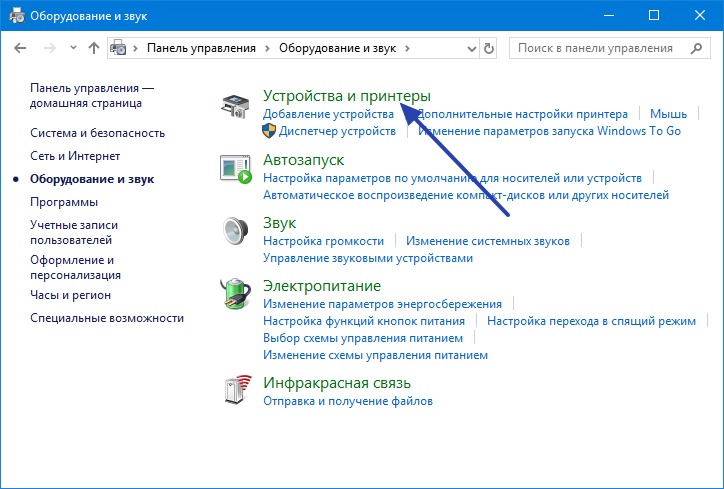Image resolution: width=724 pixels, height=489 pixels.
Task: Open the Мышь link
Action: click(668, 114)
